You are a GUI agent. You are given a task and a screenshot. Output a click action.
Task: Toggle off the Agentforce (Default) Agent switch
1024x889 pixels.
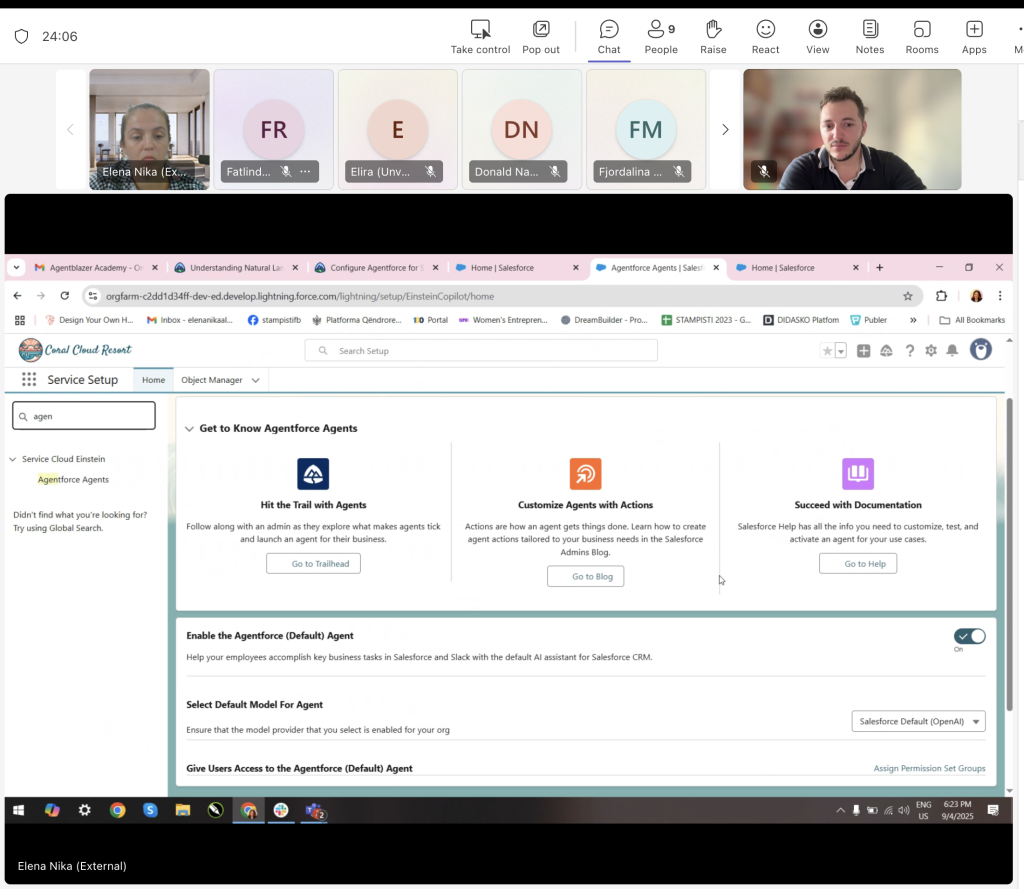point(969,636)
